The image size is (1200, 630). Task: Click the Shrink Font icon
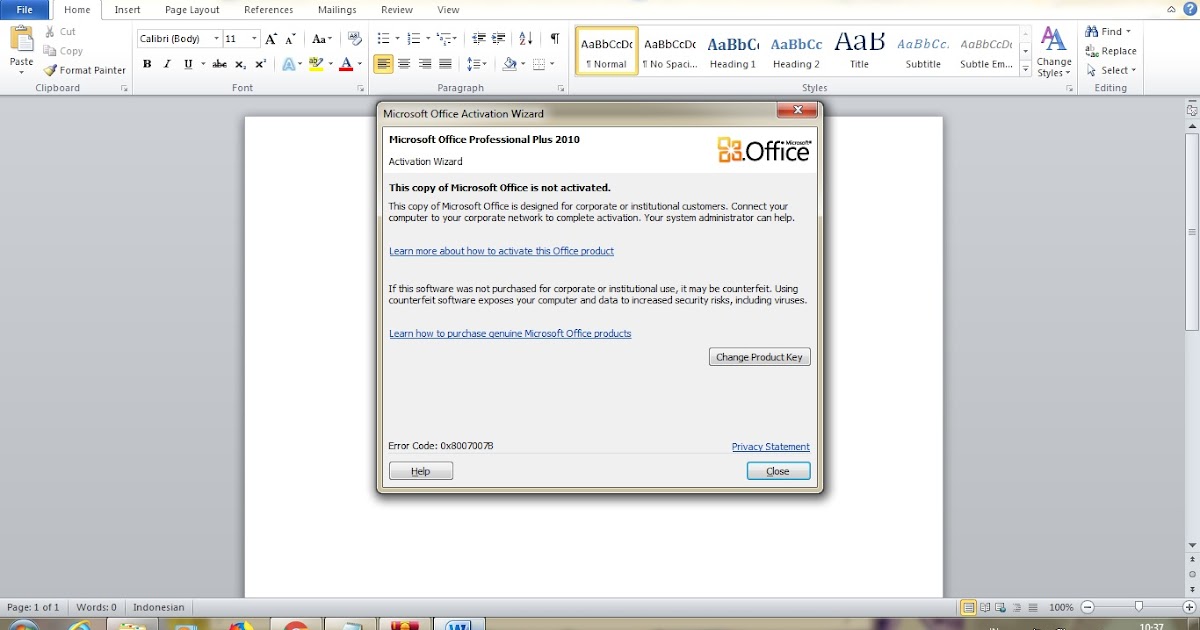(290, 39)
